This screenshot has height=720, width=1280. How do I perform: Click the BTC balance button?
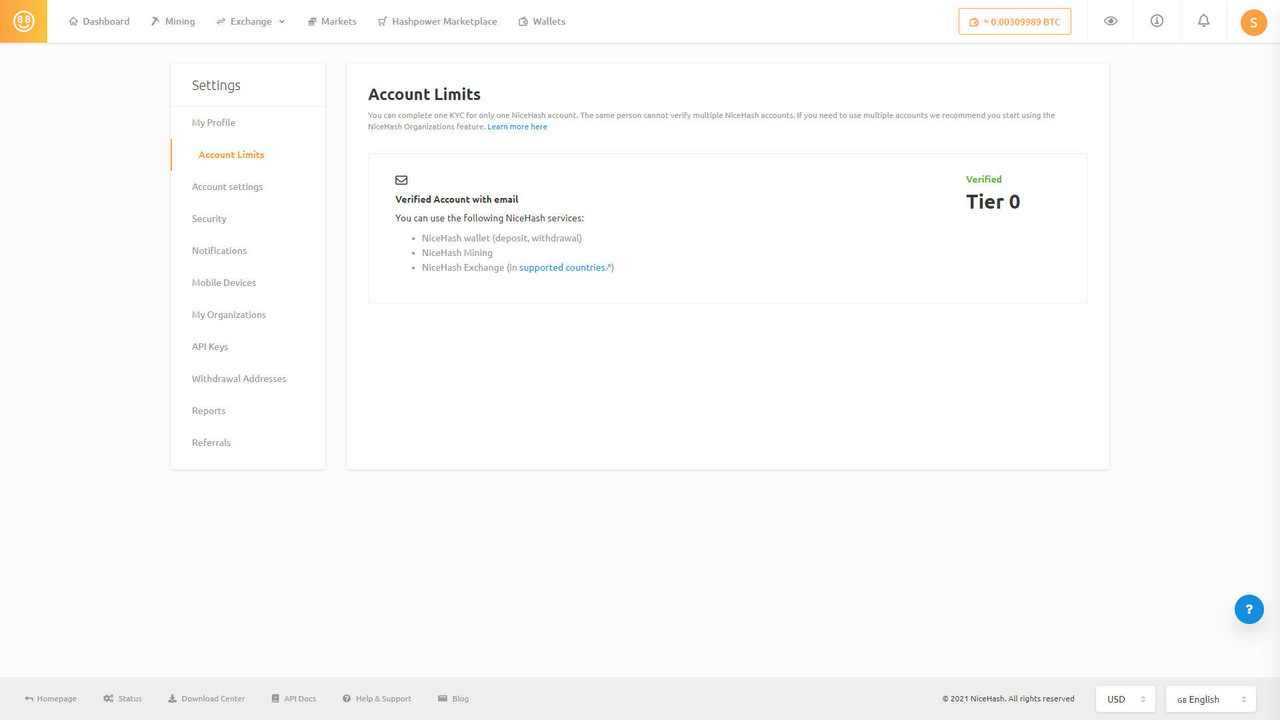point(1015,20)
